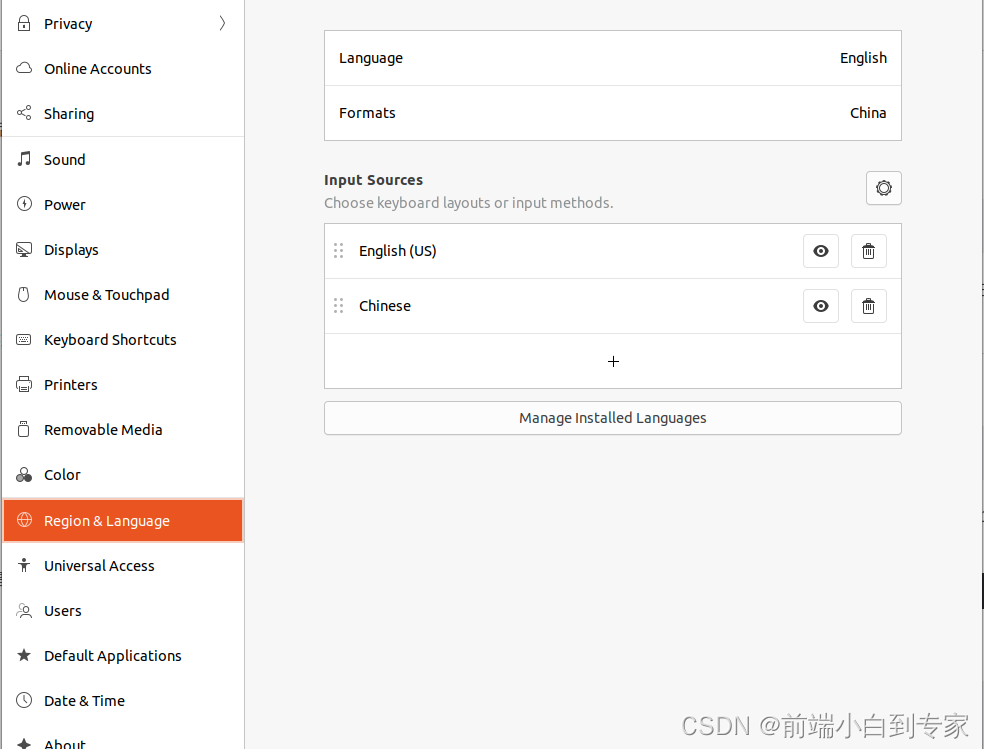Preview the English (US) keyboard layout

[x=821, y=251]
